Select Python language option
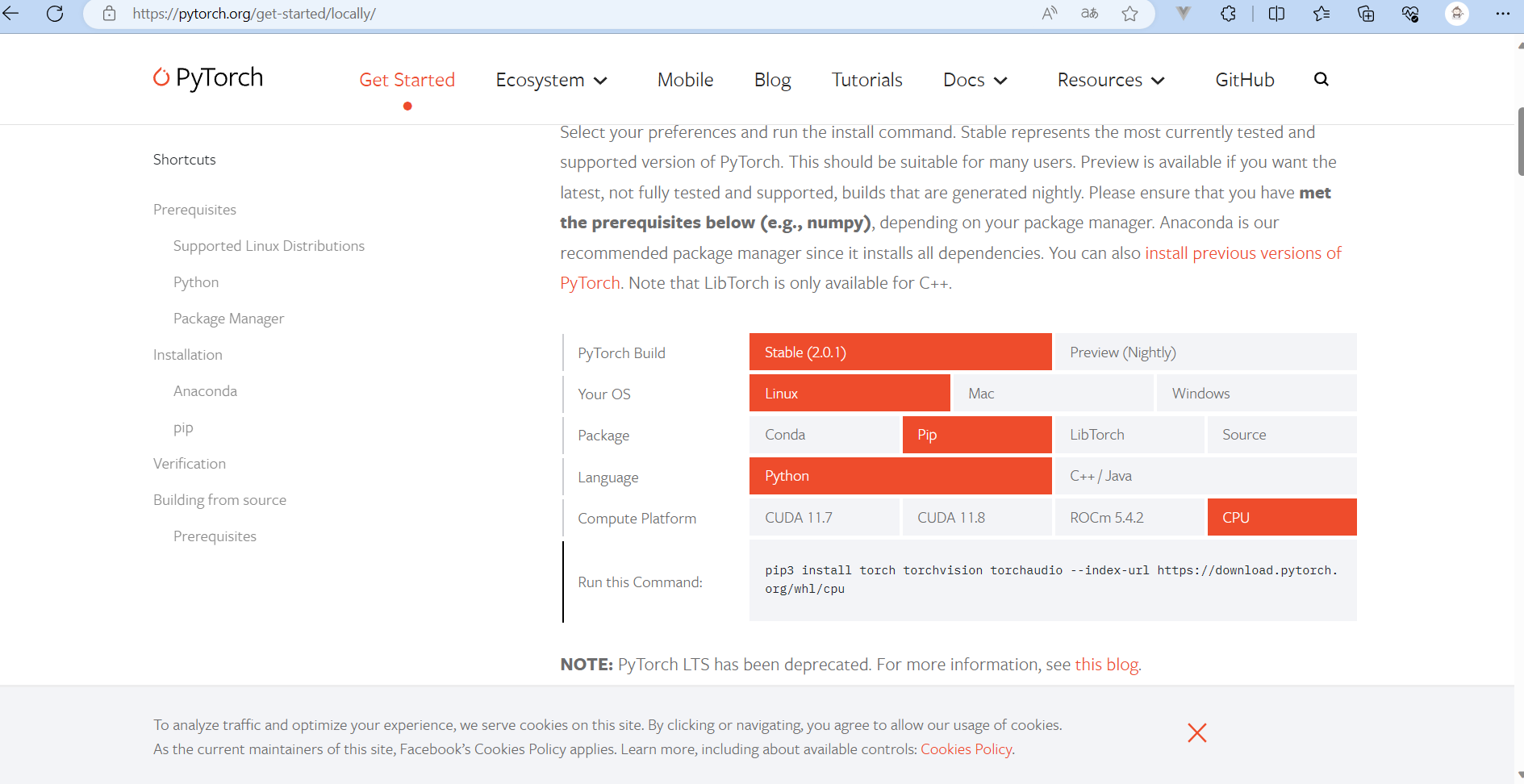This screenshot has width=1524, height=784. 900,476
